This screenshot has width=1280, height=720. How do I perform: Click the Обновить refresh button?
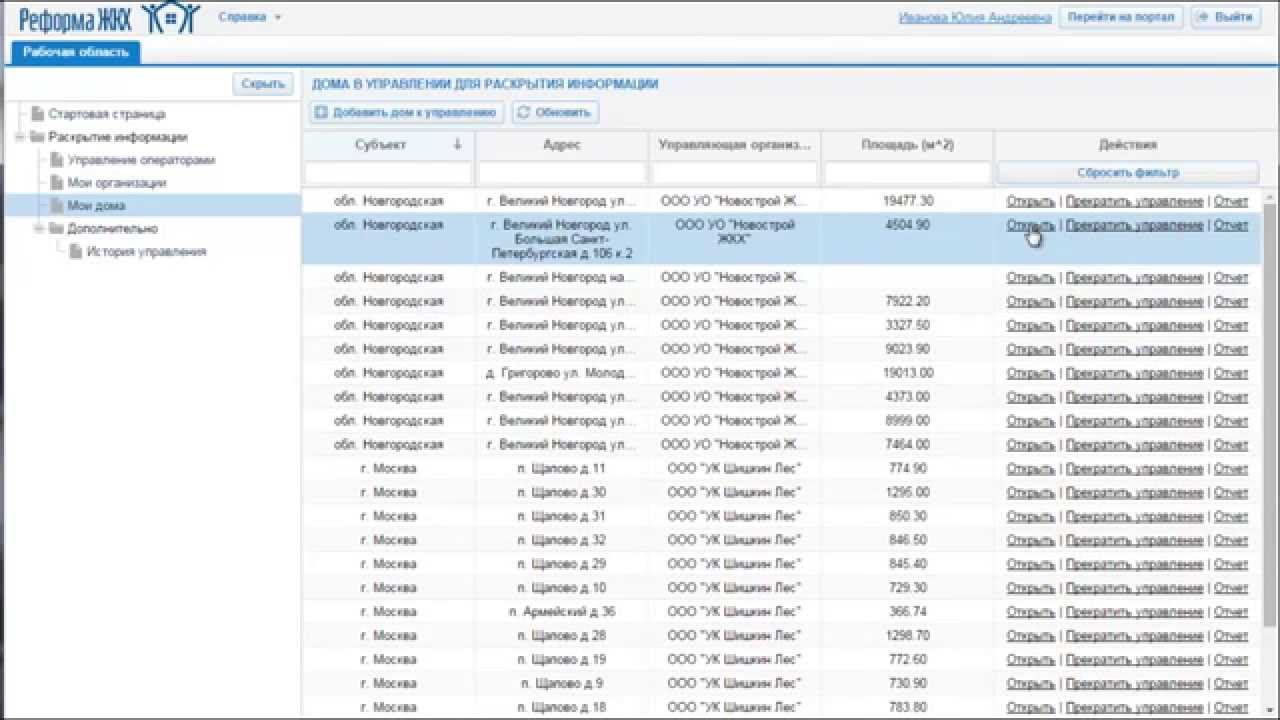[556, 113]
